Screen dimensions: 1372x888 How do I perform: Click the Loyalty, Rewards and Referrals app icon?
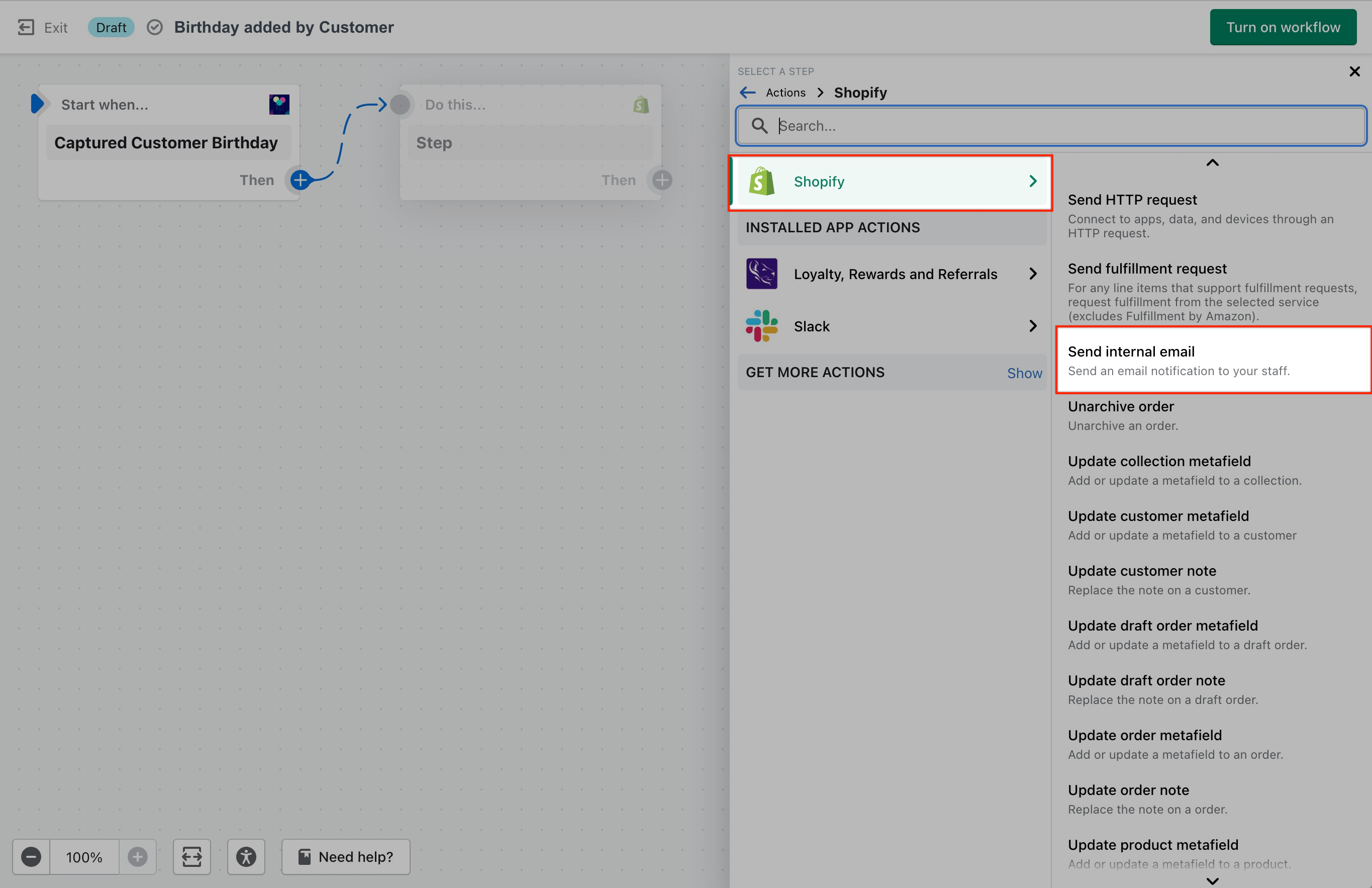coord(762,274)
